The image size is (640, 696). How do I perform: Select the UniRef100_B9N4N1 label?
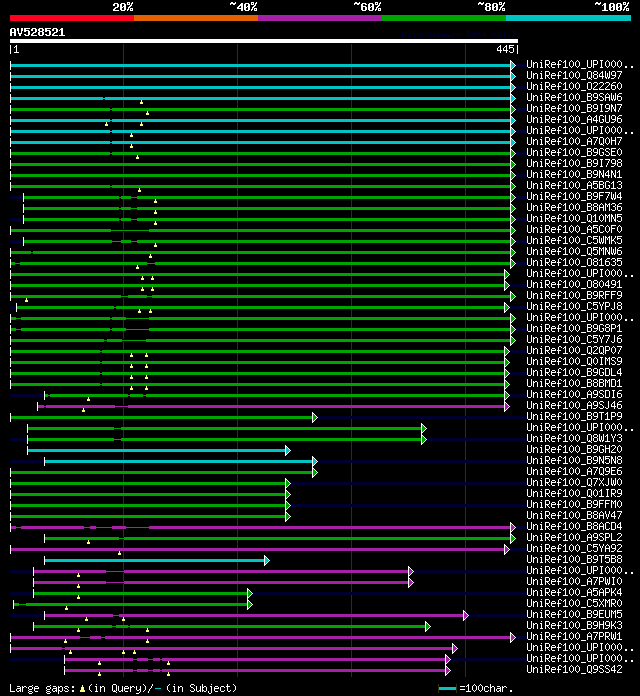click(574, 174)
